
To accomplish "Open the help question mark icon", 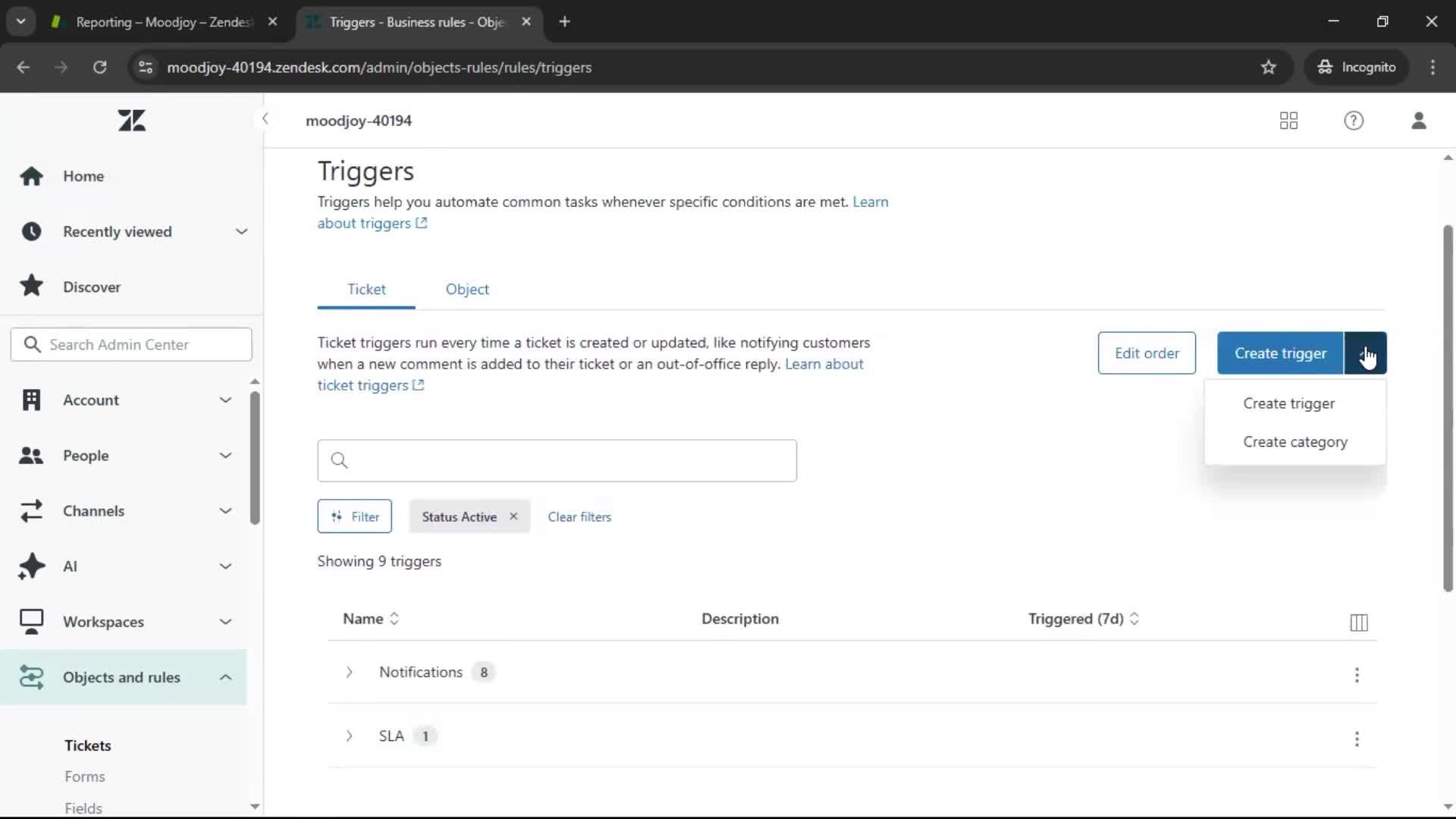I will tap(1354, 121).
